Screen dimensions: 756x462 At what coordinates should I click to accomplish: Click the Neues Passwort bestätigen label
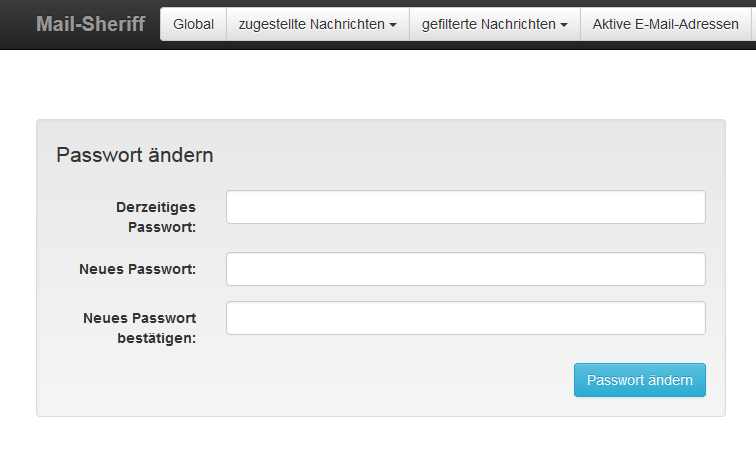pos(140,328)
